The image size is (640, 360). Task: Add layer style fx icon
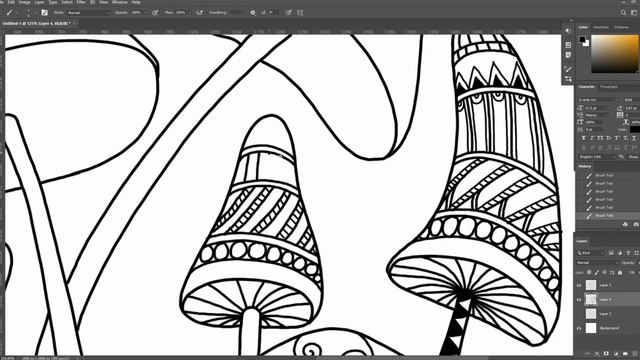(x=597, y=353)
